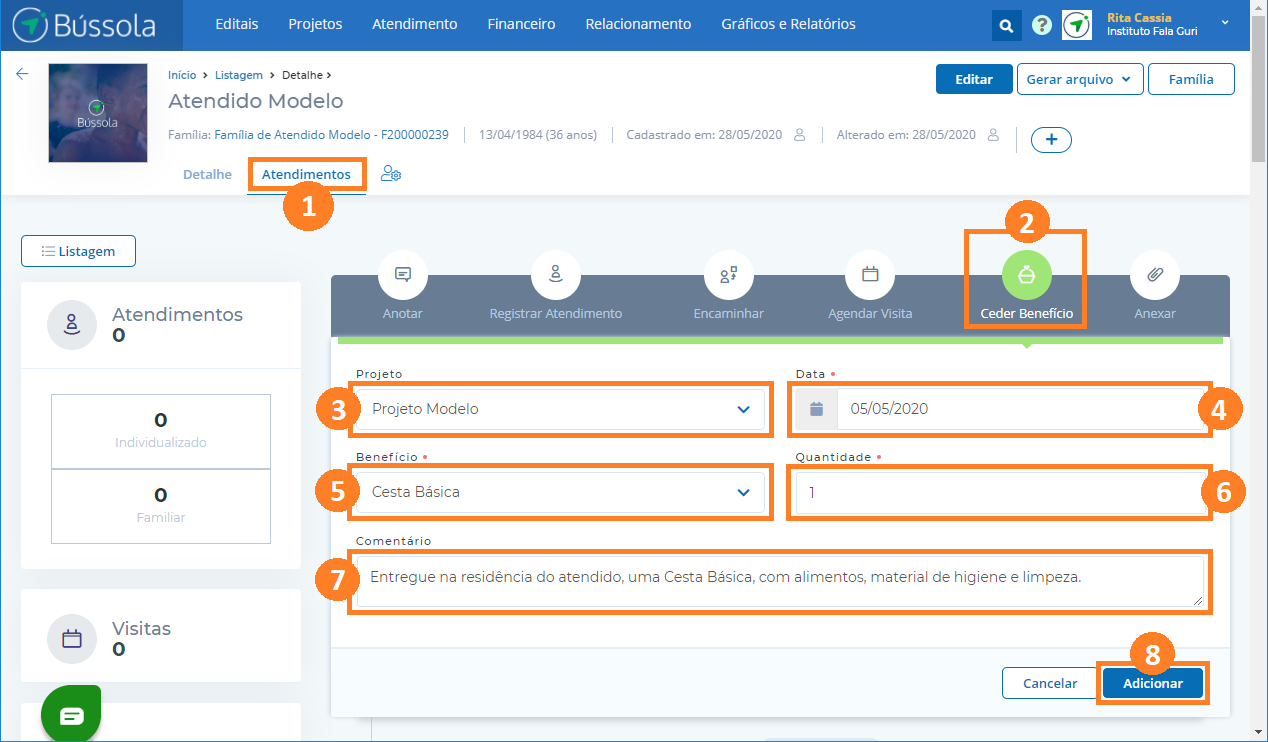Click the Bússola logo in header
The image size is (1268, 742).
coord(84,25)
